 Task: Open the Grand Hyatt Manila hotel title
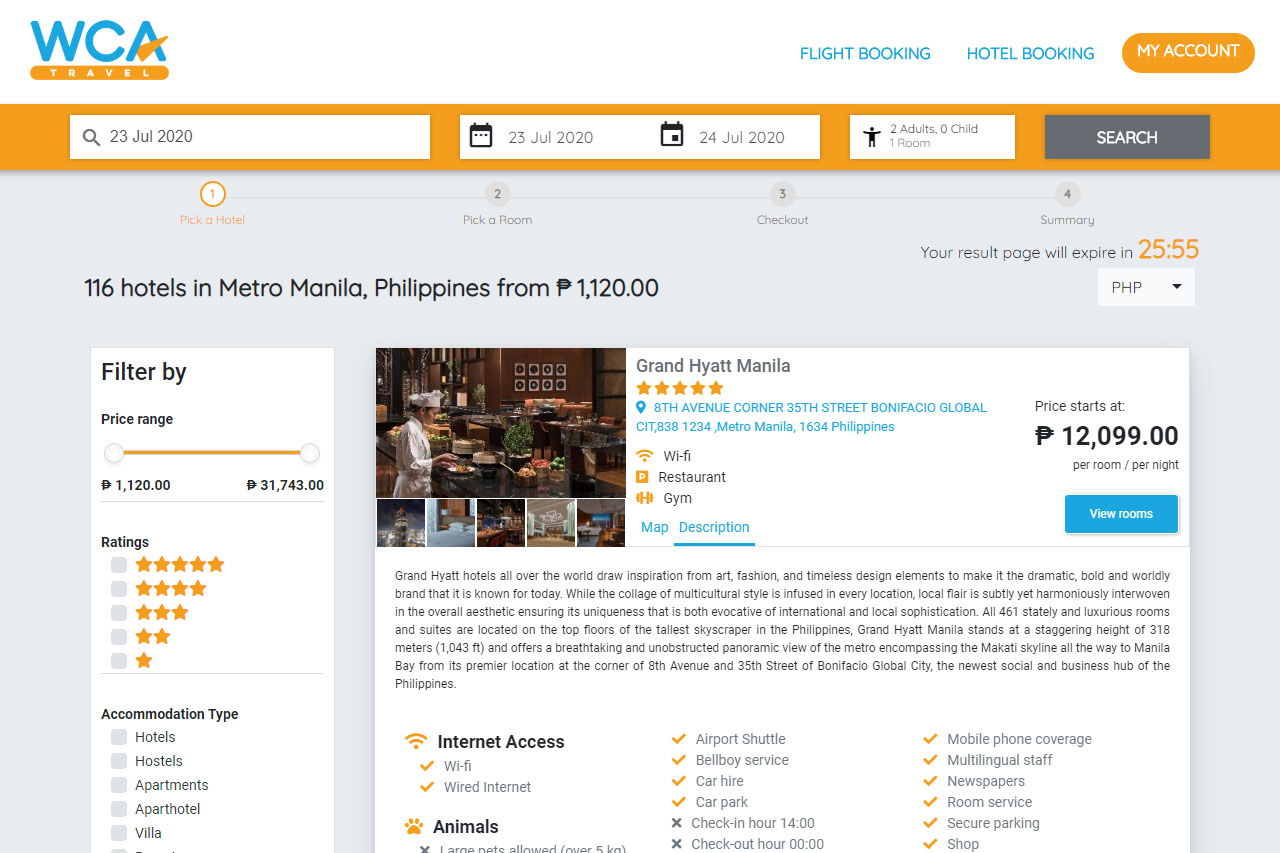713,366
